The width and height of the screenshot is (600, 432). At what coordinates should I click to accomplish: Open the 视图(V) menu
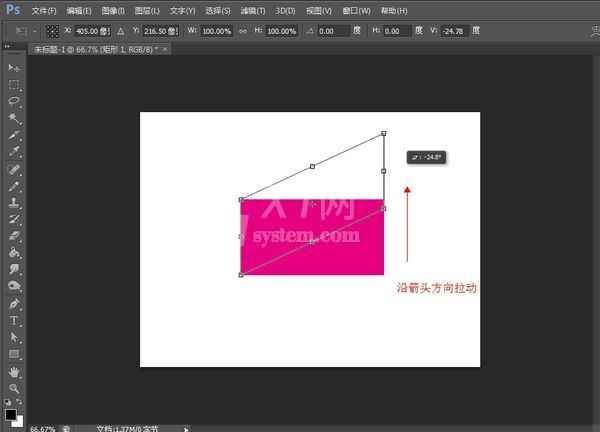click(x=319, y=11)
